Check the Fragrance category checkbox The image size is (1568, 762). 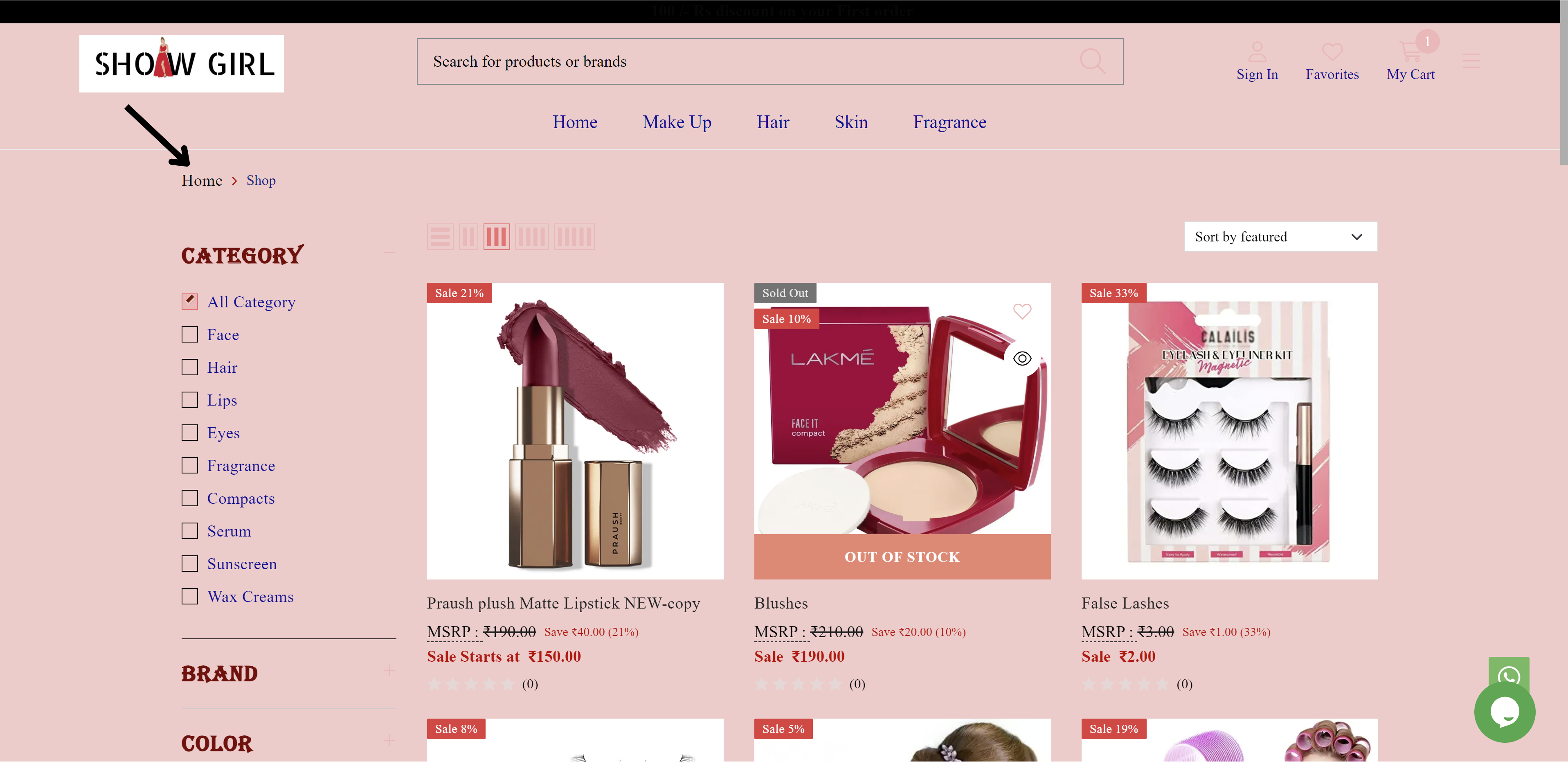tap(189, 465)
